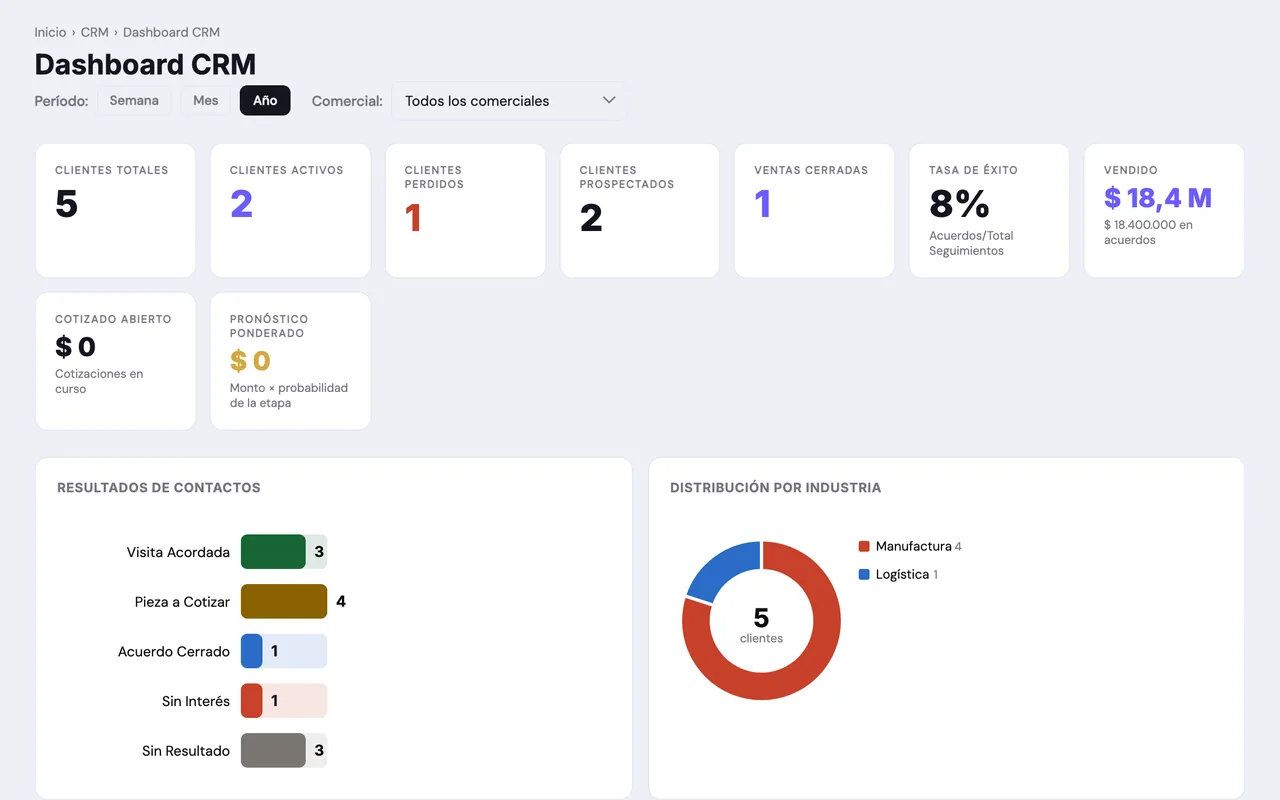Choose the Año period option
The width and height of the screenshot is (1280, 800).
[265, 101]
